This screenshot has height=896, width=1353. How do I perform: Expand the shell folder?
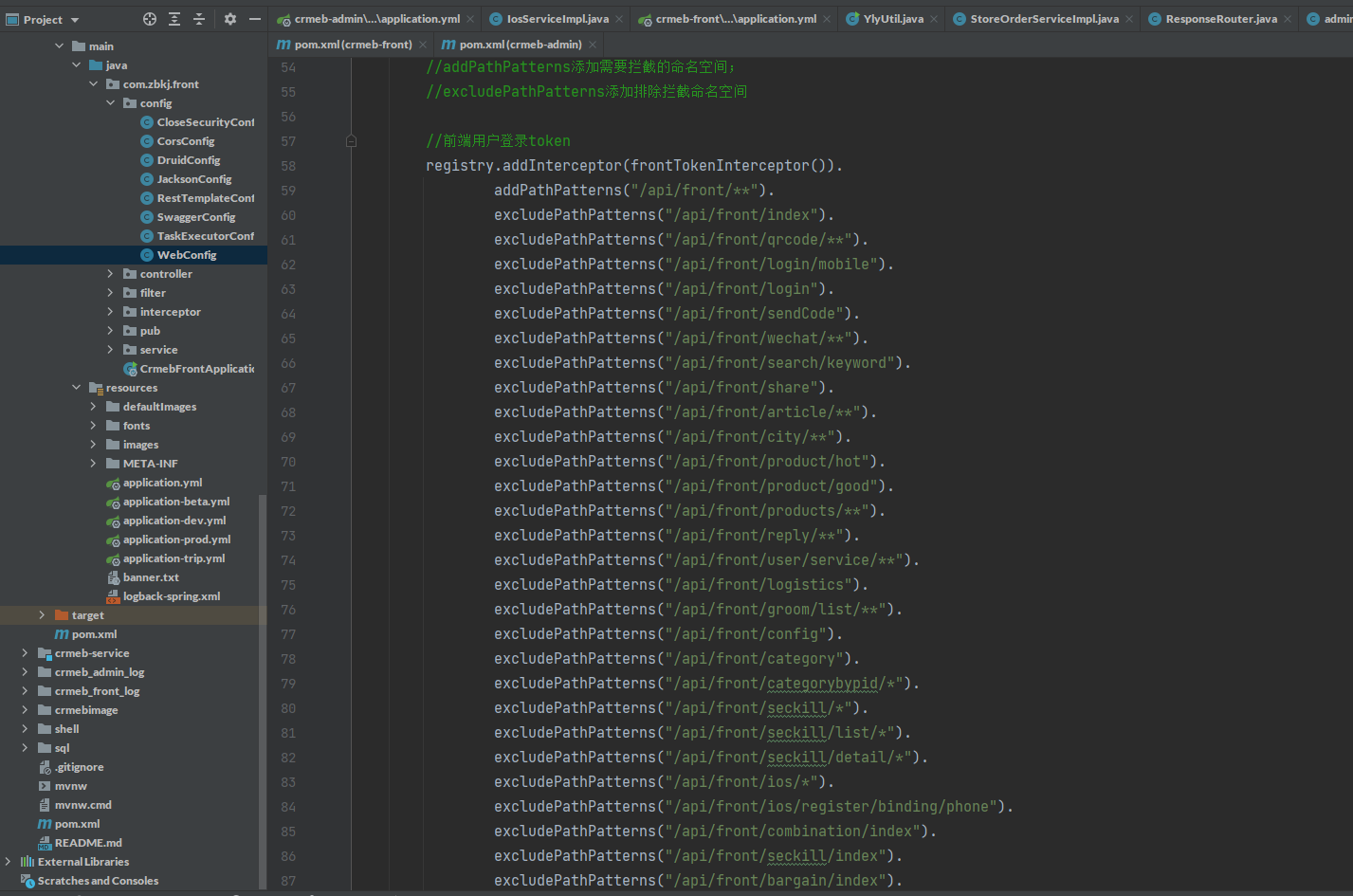(x=25, y=728)
